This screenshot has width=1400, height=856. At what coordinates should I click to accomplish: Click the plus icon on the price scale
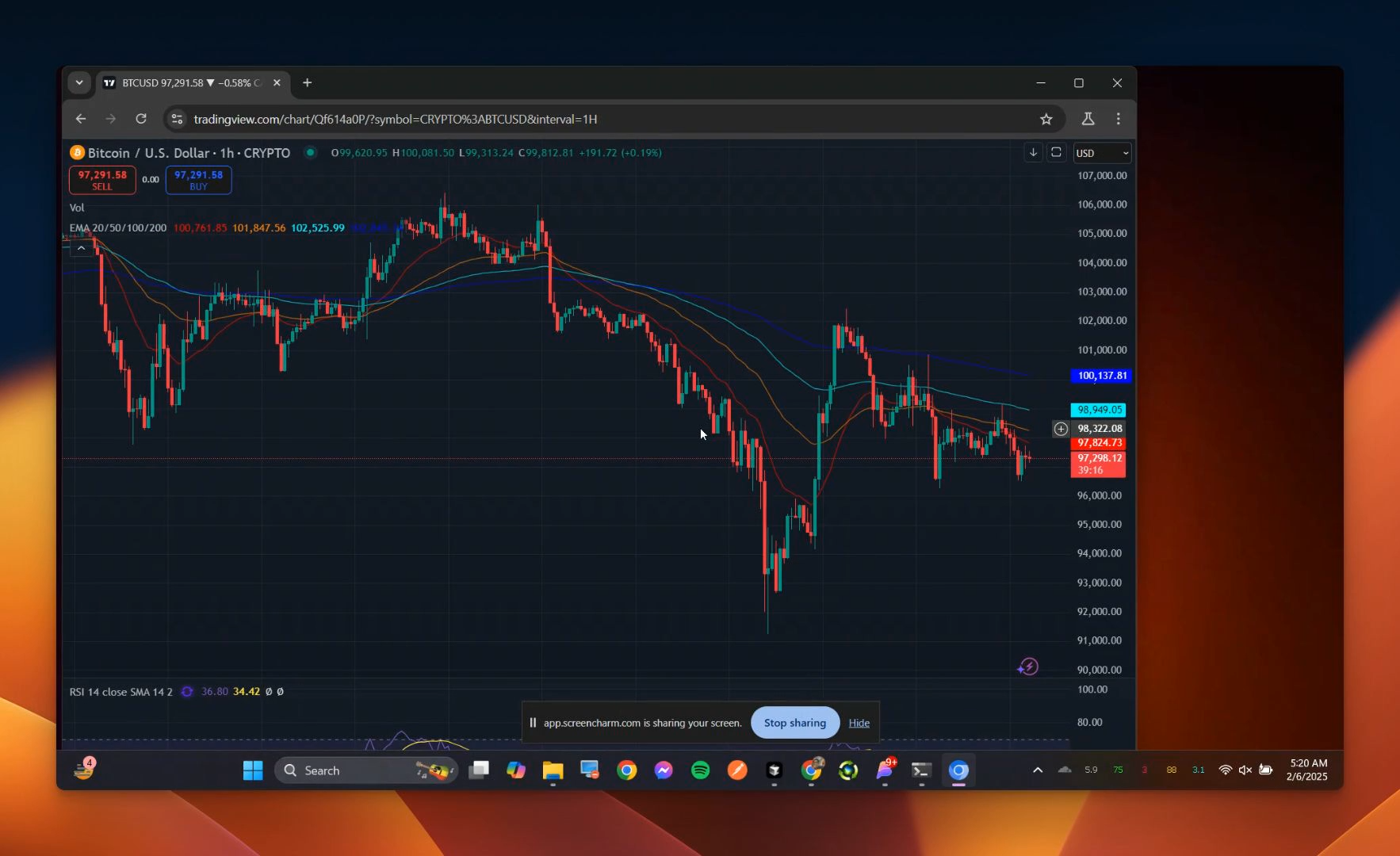(1061, 429)
